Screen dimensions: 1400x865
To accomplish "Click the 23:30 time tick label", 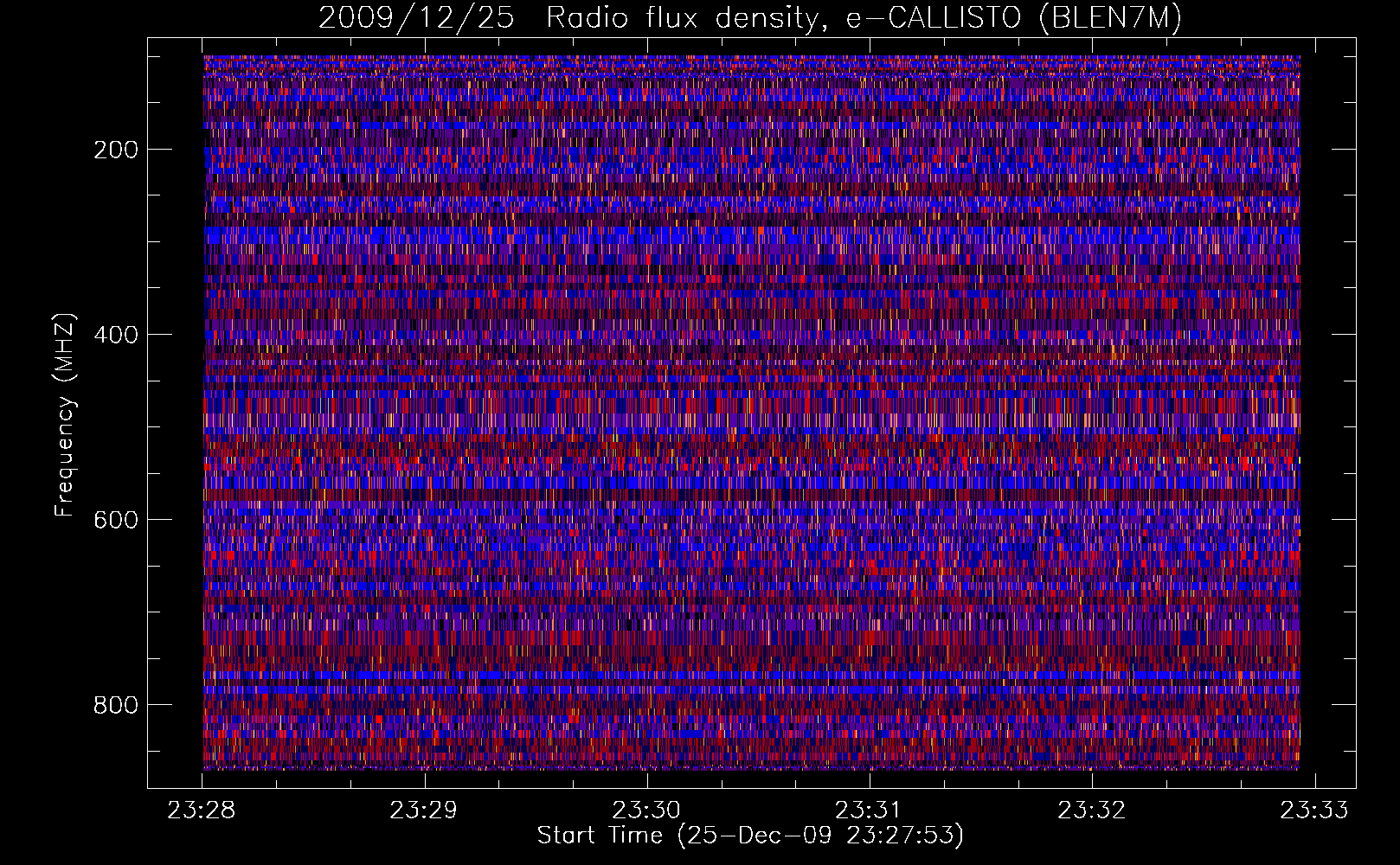I will point(646,810).
